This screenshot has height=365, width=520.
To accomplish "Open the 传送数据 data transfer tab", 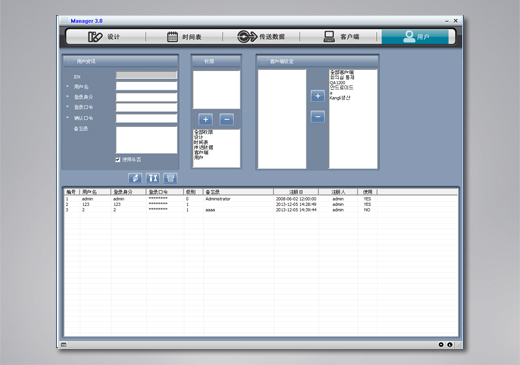I will (261, 37).
